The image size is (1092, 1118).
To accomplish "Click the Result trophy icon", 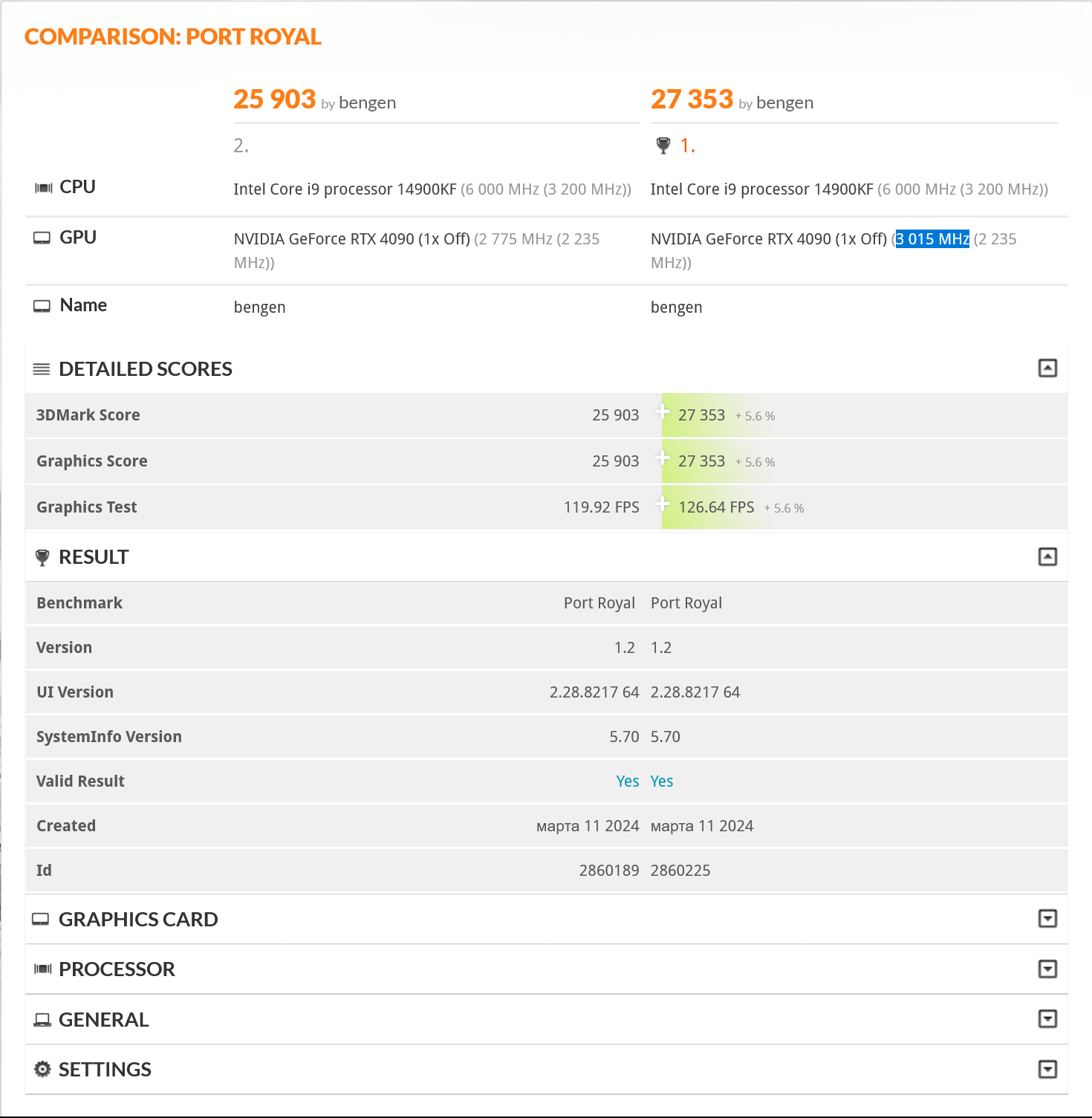I will [42, 557].
